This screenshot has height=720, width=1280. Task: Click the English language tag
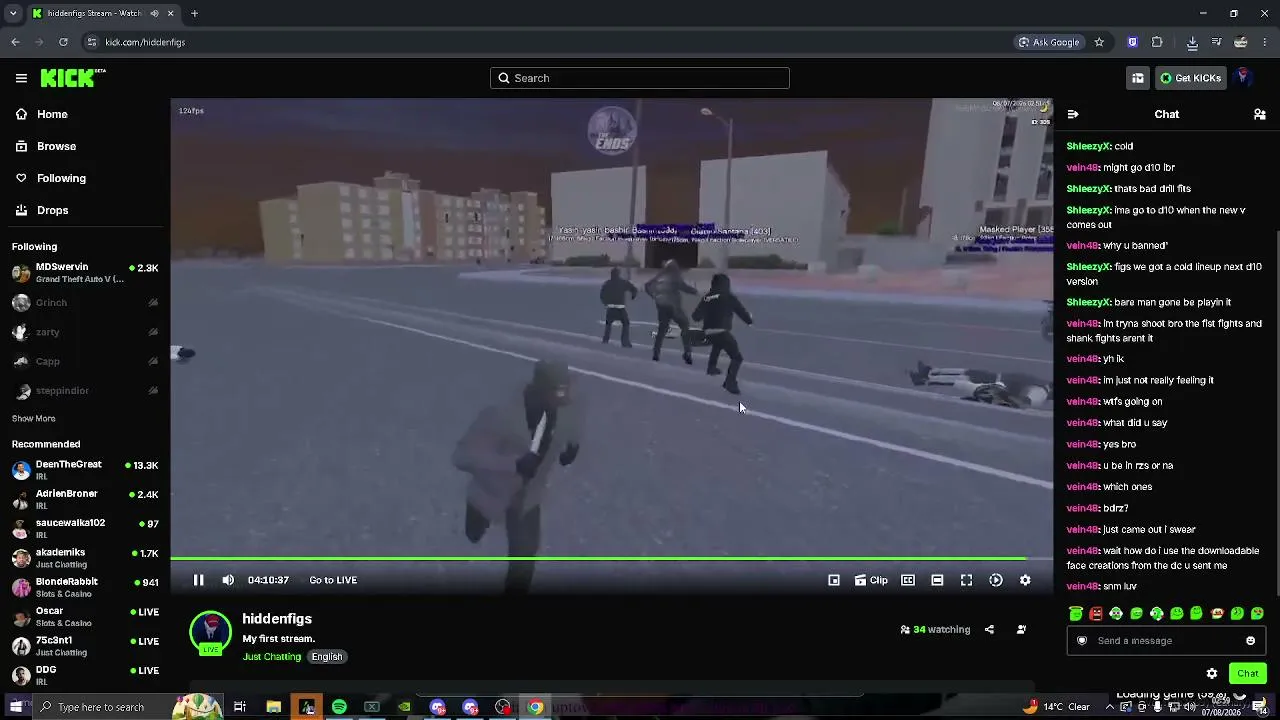327,657
